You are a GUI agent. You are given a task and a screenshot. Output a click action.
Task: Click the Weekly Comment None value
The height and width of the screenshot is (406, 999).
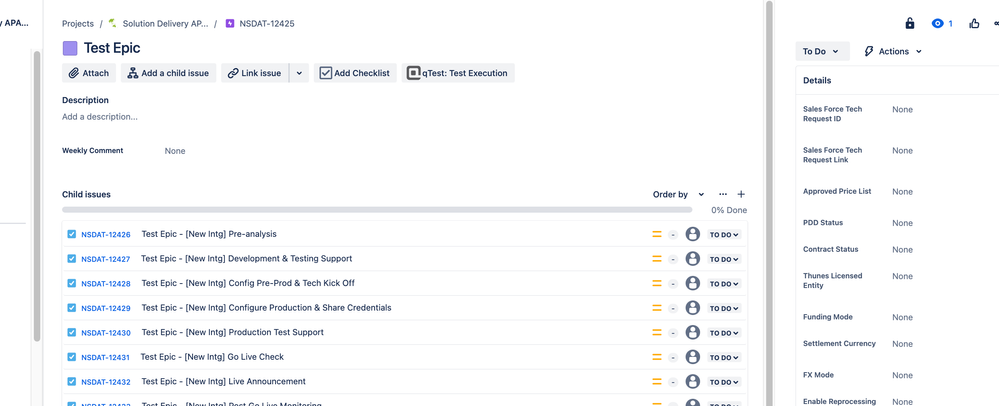click(175, 151)
